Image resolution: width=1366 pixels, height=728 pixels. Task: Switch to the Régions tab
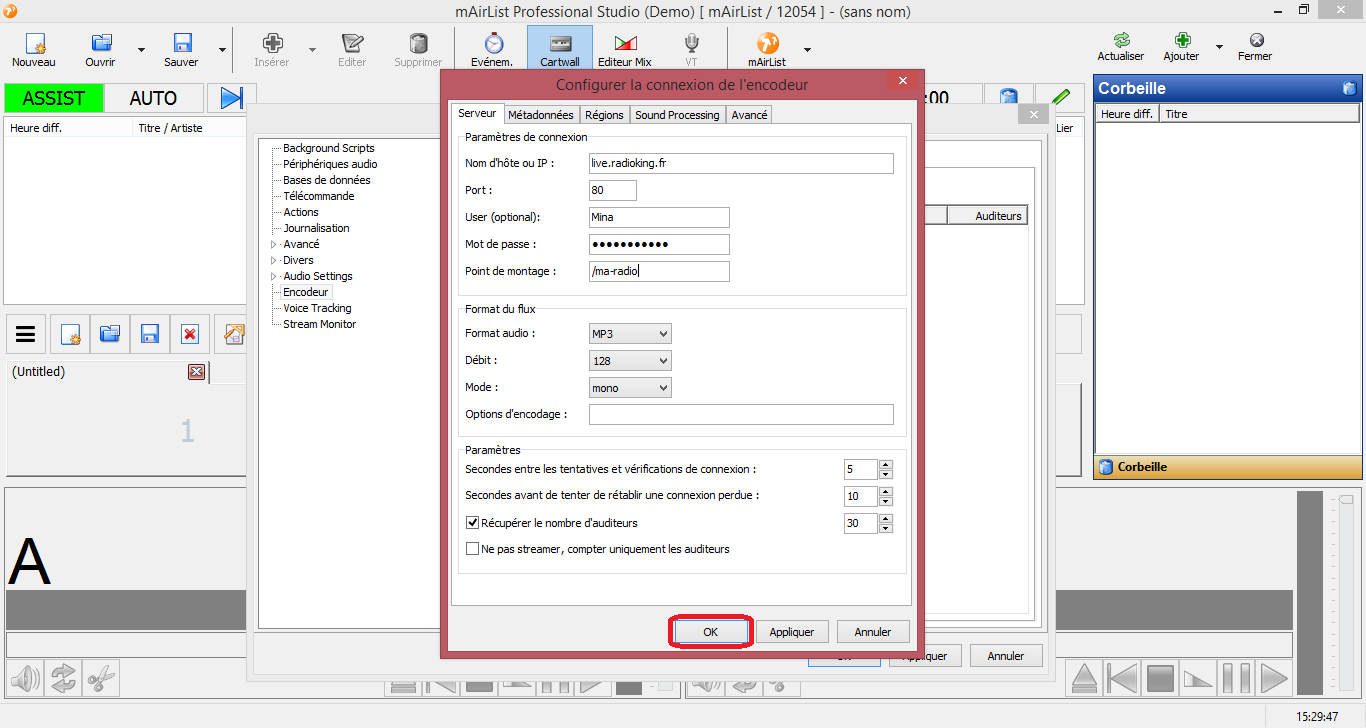tap(604, 115)
